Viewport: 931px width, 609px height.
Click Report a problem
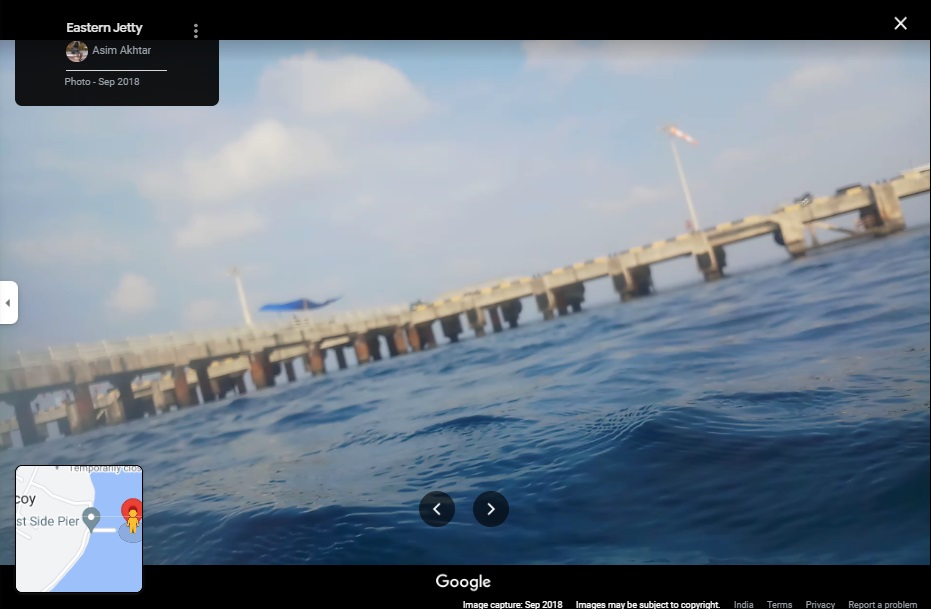(882, 604)
